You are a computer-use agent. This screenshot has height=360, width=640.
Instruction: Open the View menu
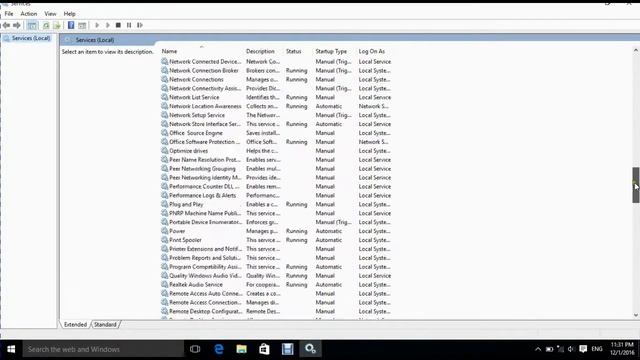(50, 13)
